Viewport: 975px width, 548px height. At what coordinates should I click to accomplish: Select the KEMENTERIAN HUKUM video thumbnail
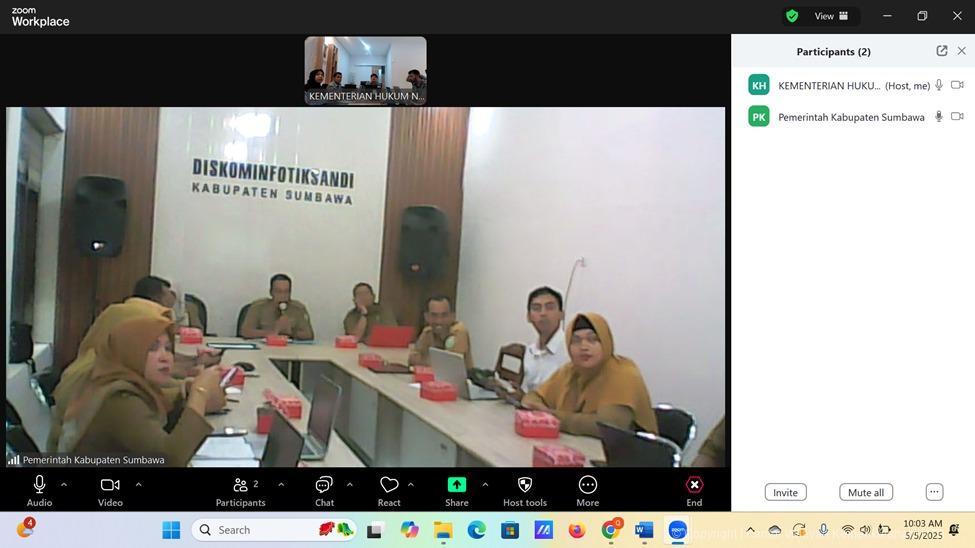pyautogui.click(x=365, y=70)
